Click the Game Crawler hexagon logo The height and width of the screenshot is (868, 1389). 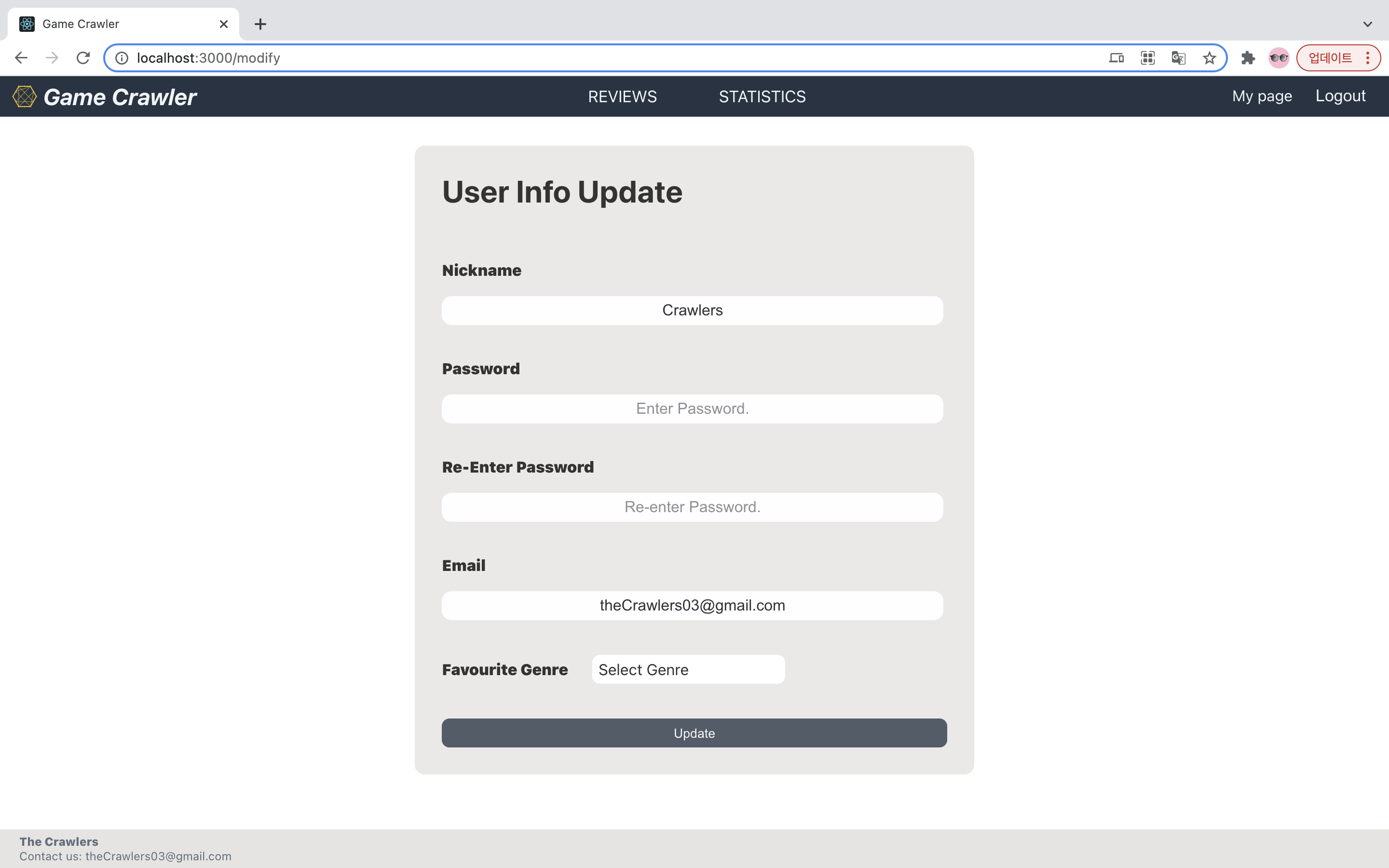click(25, 96)
